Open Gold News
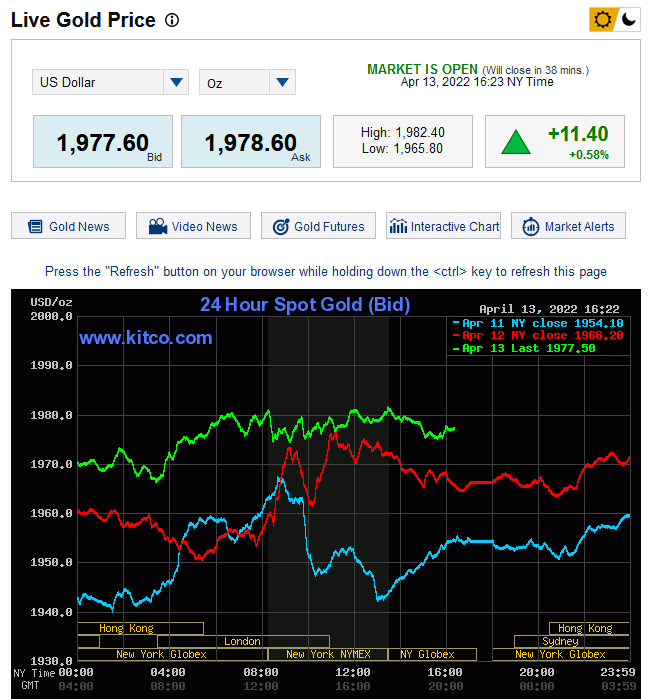This screenshot has width=650, height=699. coord(68,226)
